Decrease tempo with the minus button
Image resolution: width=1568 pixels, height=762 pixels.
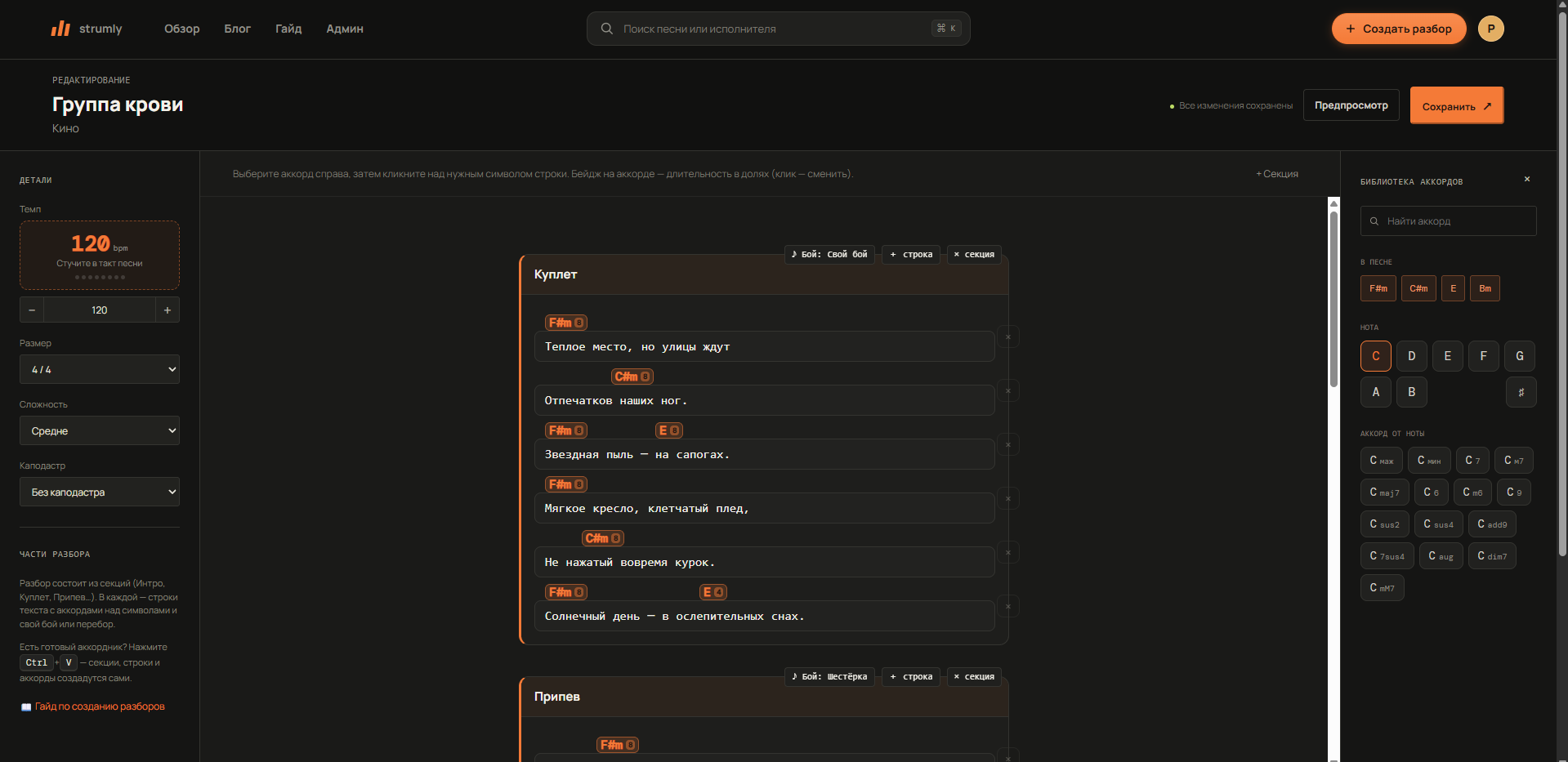(32, 310)
